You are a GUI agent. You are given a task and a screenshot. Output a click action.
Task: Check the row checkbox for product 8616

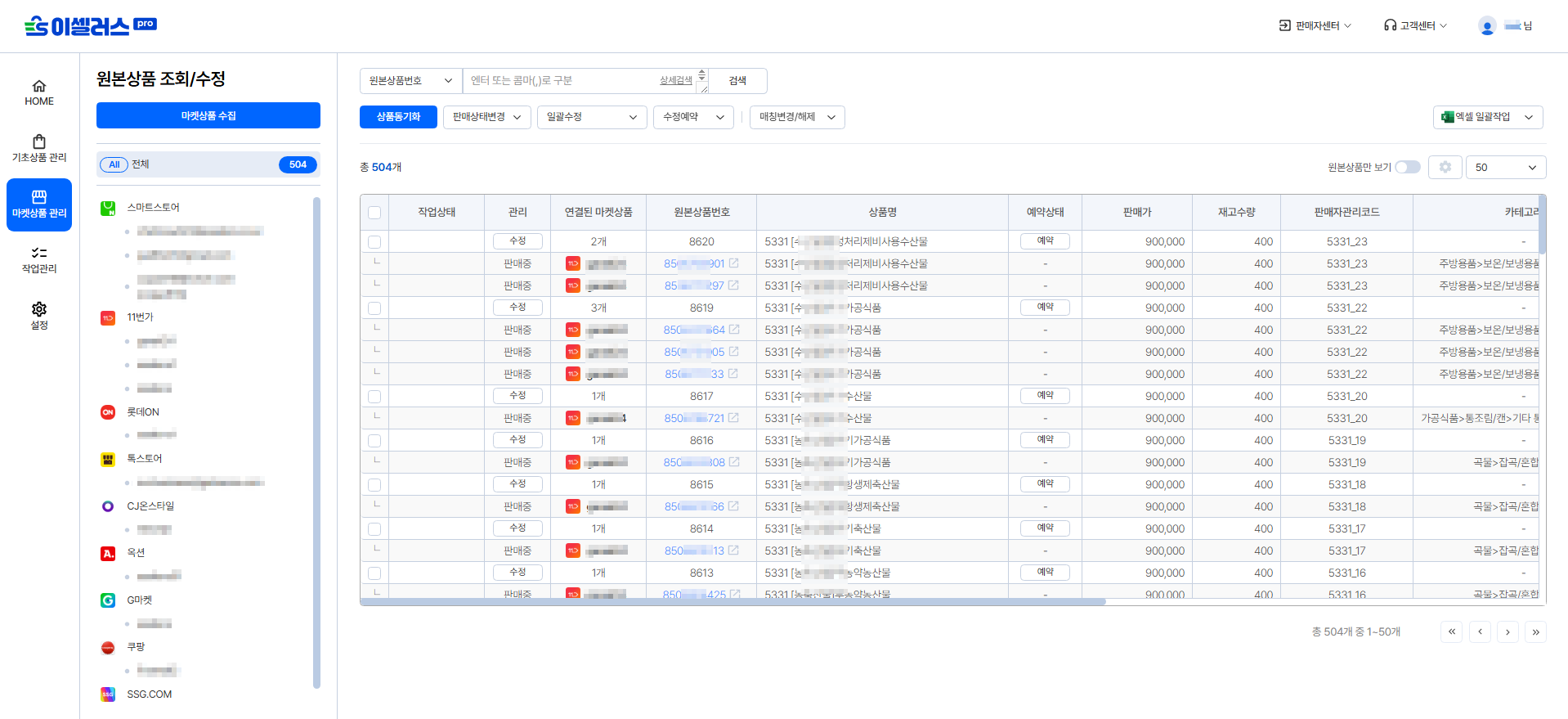374,441
